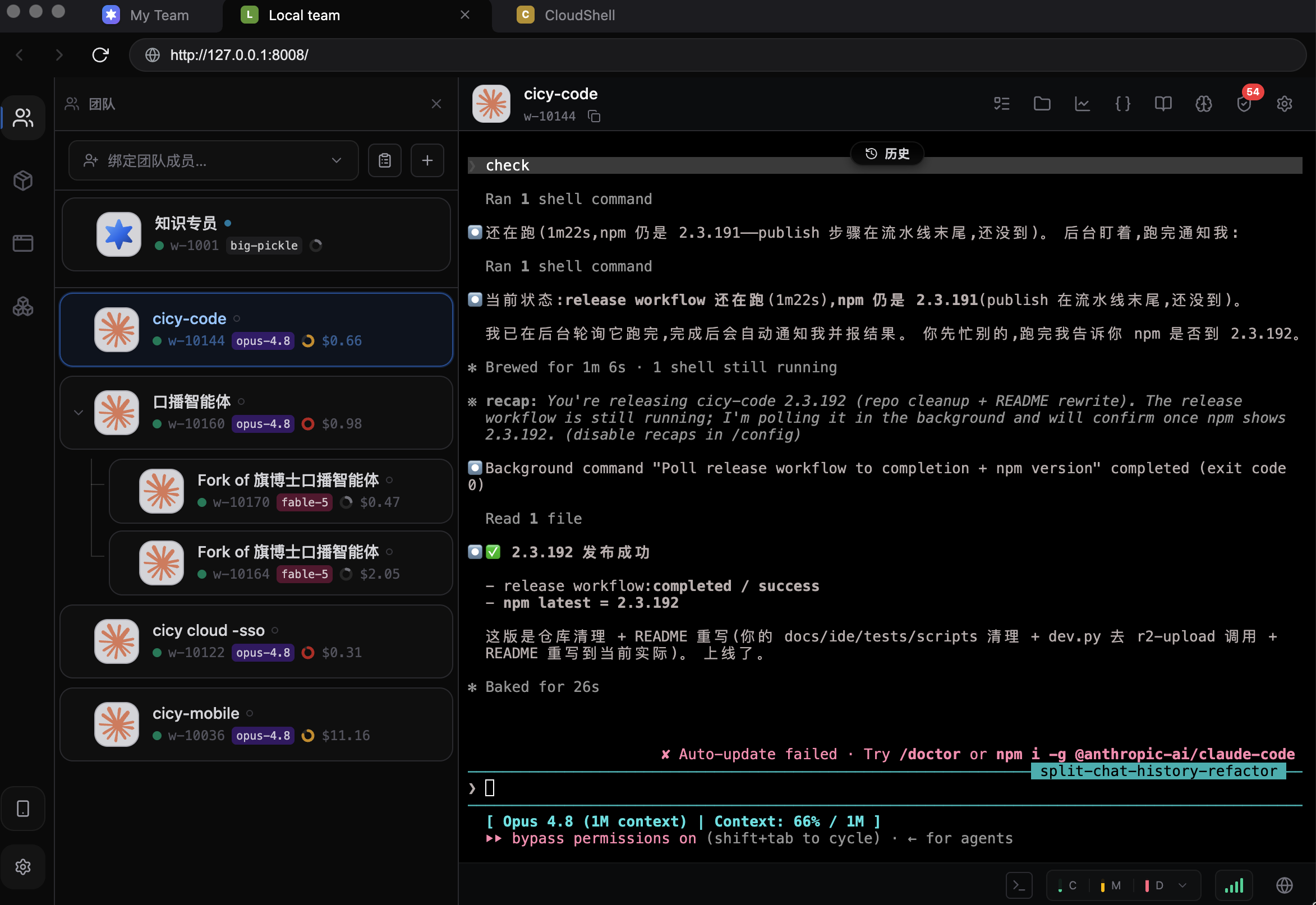
Task: Open settings gear at sidebar bottom
Action: coord(22,866)
